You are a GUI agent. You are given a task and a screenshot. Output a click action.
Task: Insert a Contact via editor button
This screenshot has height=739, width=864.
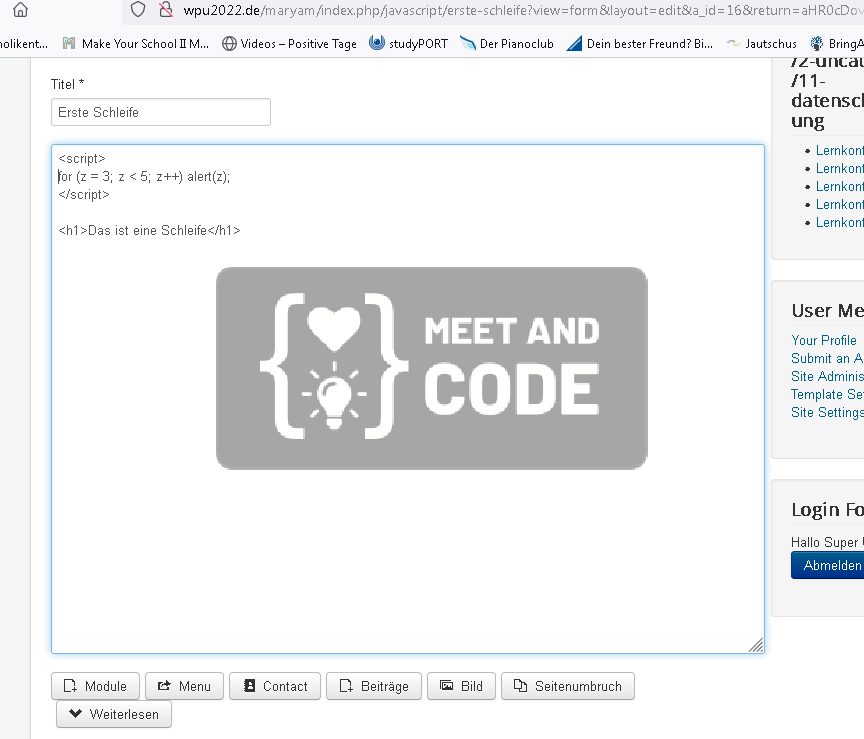pyautogui.click(x=275, y=686)
